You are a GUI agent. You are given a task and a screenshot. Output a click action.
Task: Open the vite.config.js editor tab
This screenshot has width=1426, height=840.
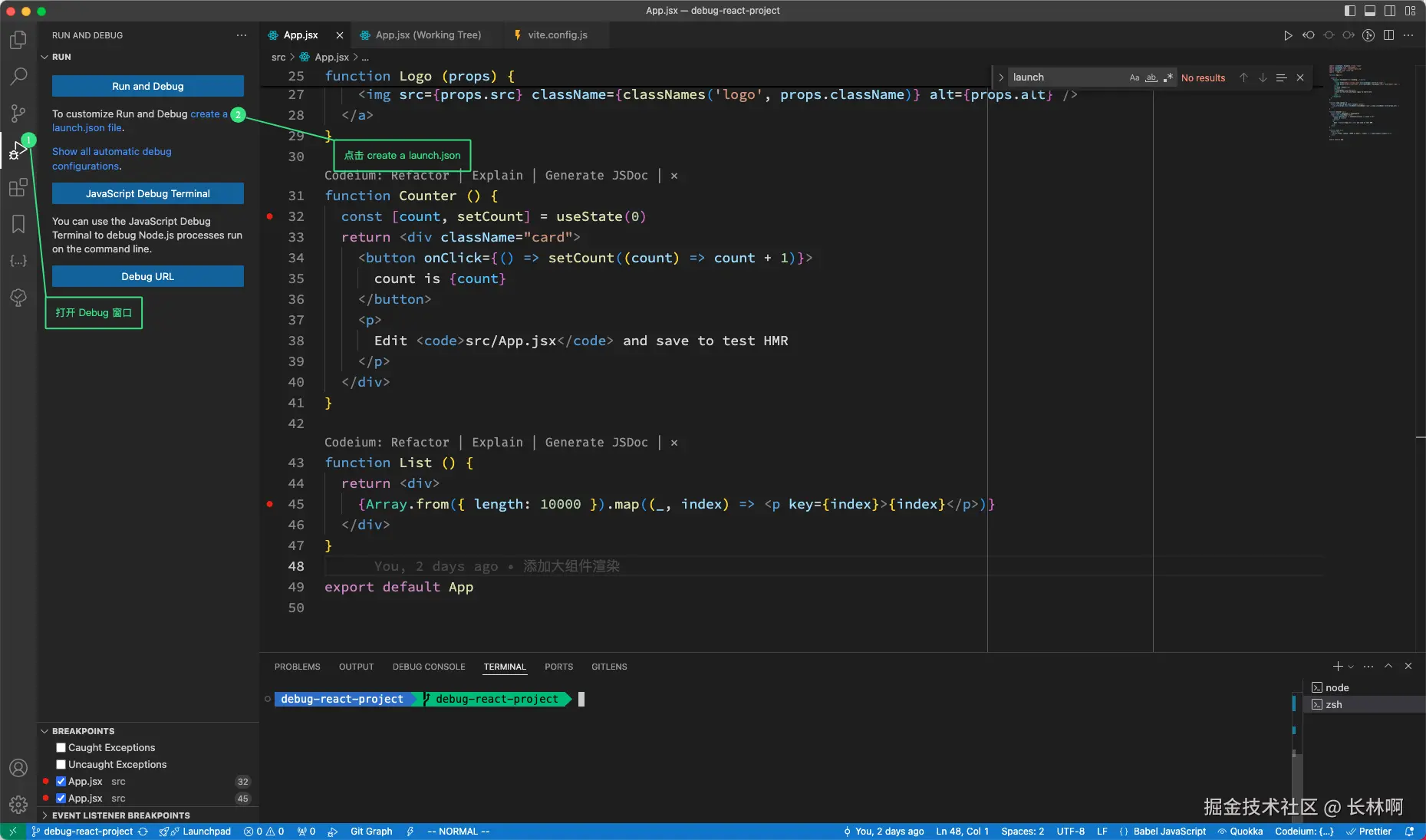point(557,35)
